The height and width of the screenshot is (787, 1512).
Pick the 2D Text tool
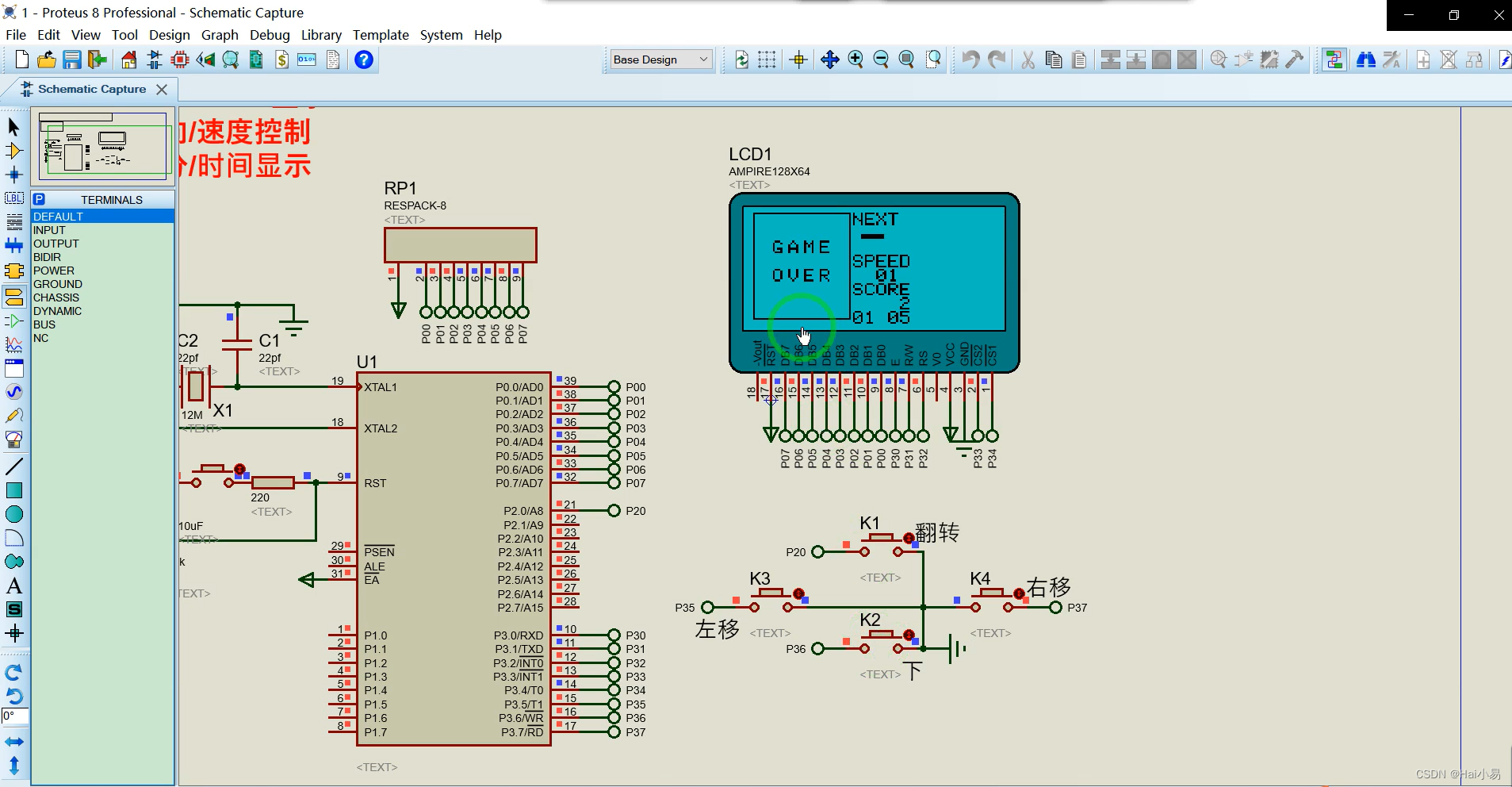(x=13, y=586)
